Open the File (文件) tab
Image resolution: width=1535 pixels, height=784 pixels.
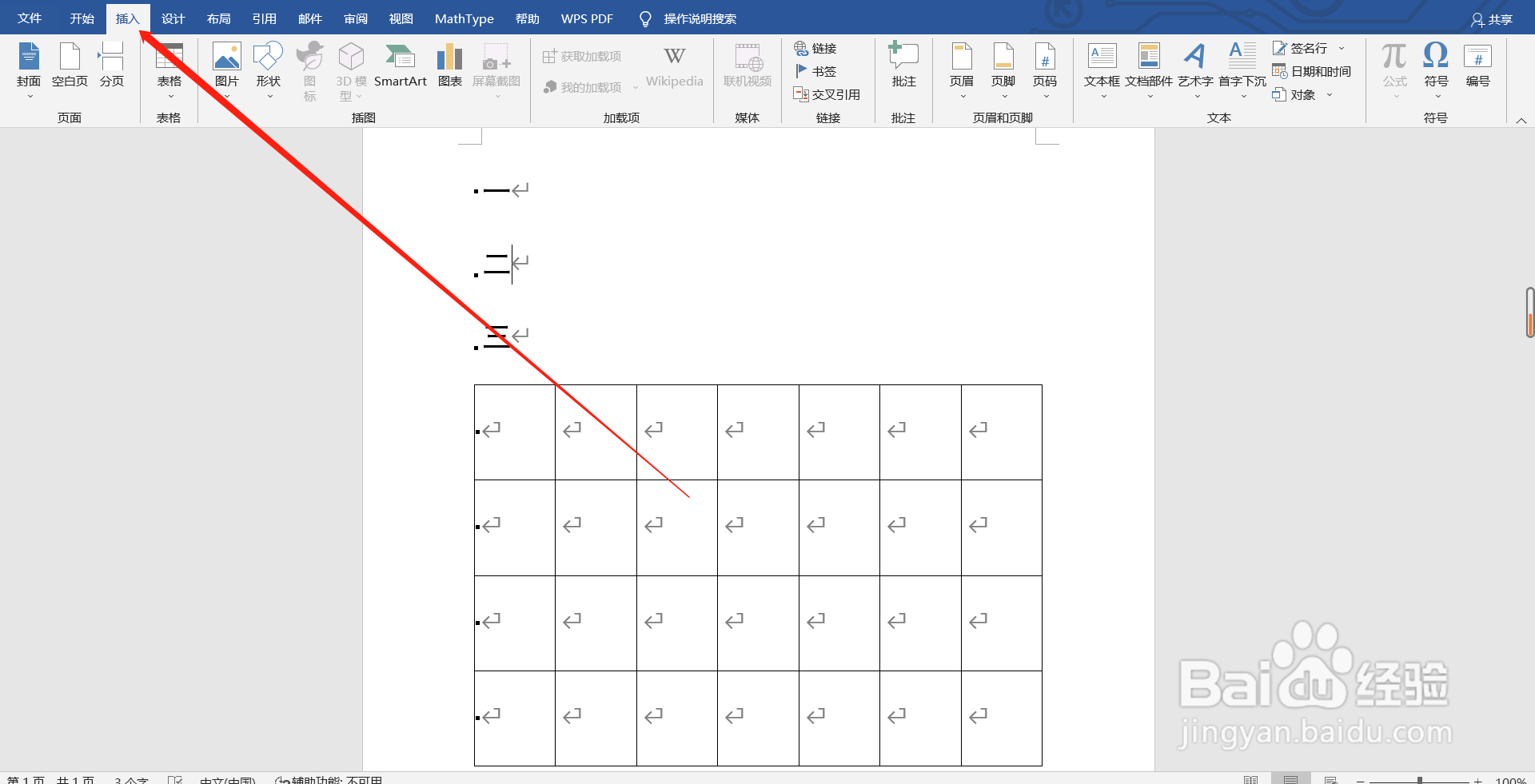(x=30, y=18)
